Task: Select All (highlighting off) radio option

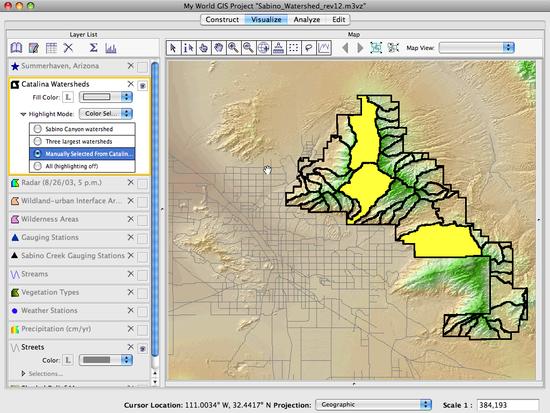Action: pyautogui.click(x=38, y=166)
